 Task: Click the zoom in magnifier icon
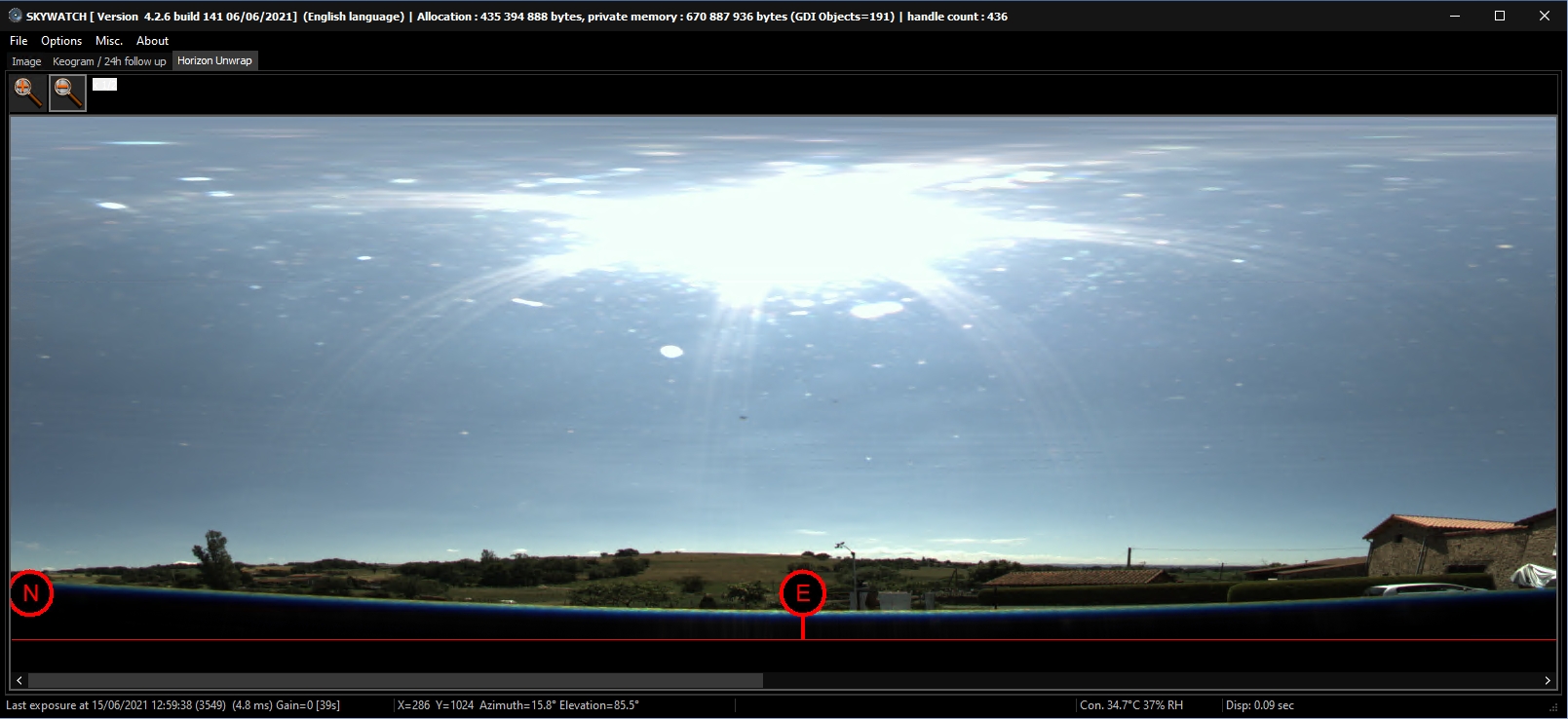(x=28, y=94)
